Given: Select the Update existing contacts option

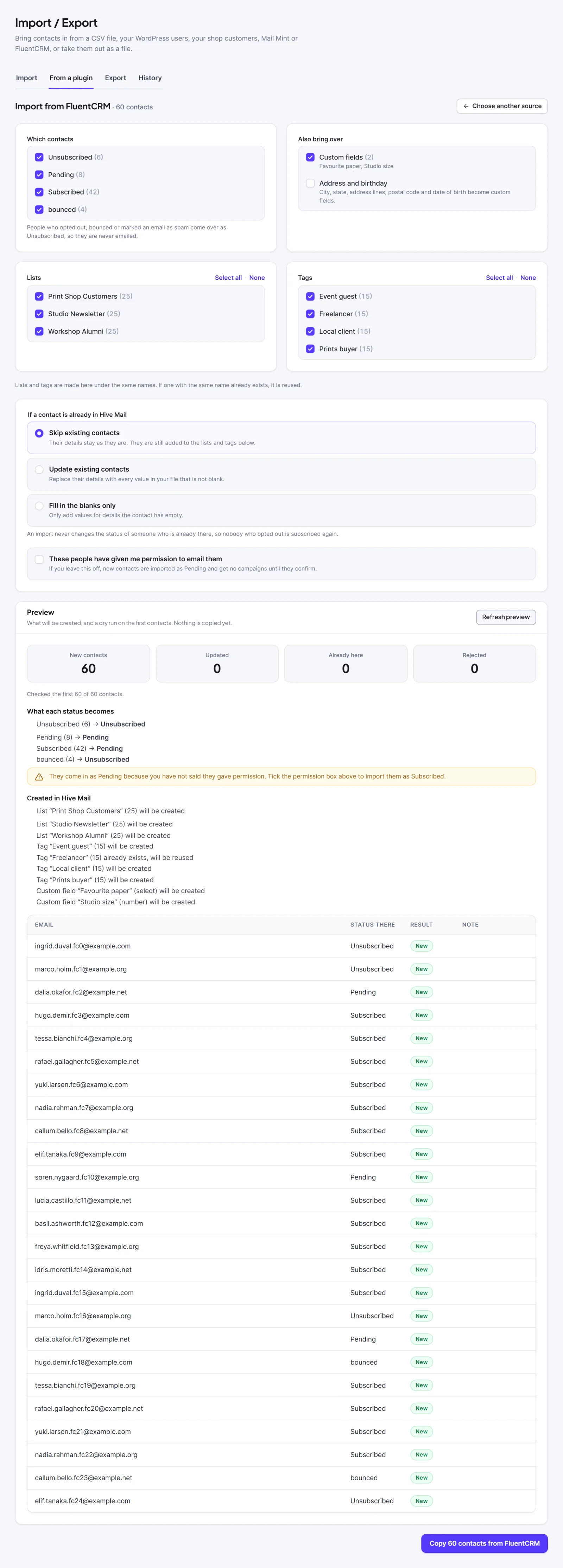Looking at the screenshot, I should 281,474.
